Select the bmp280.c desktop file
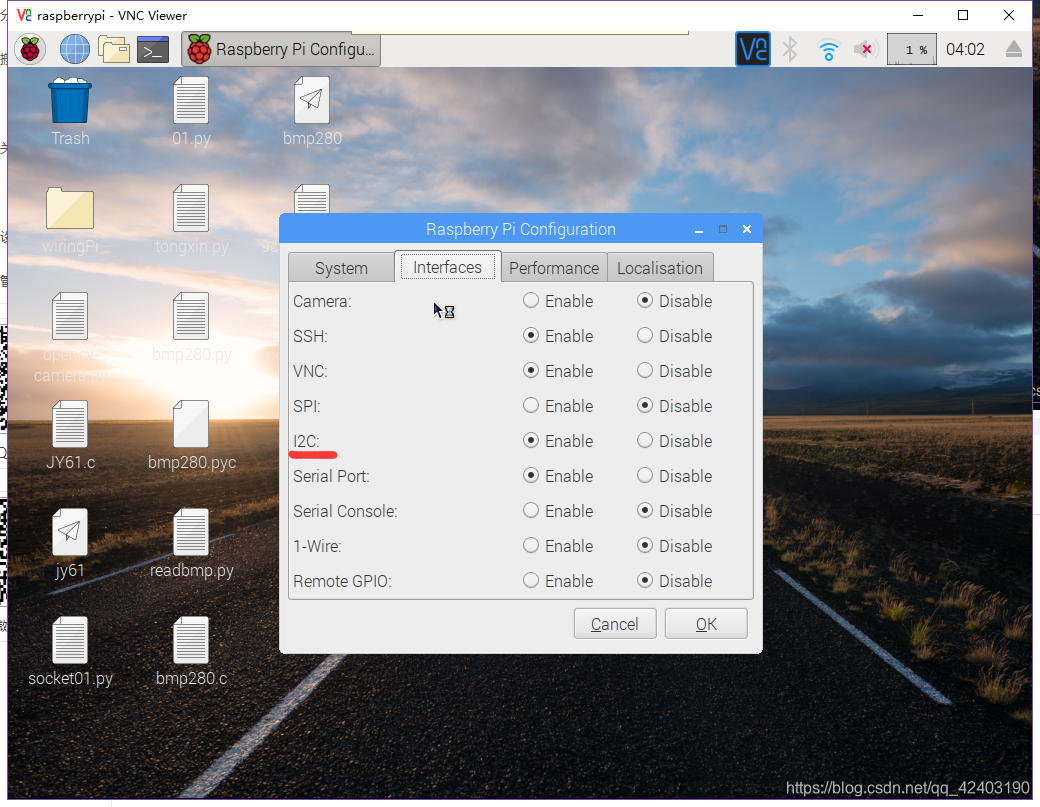The image size is (1040, 807). (x=191, y=652)
